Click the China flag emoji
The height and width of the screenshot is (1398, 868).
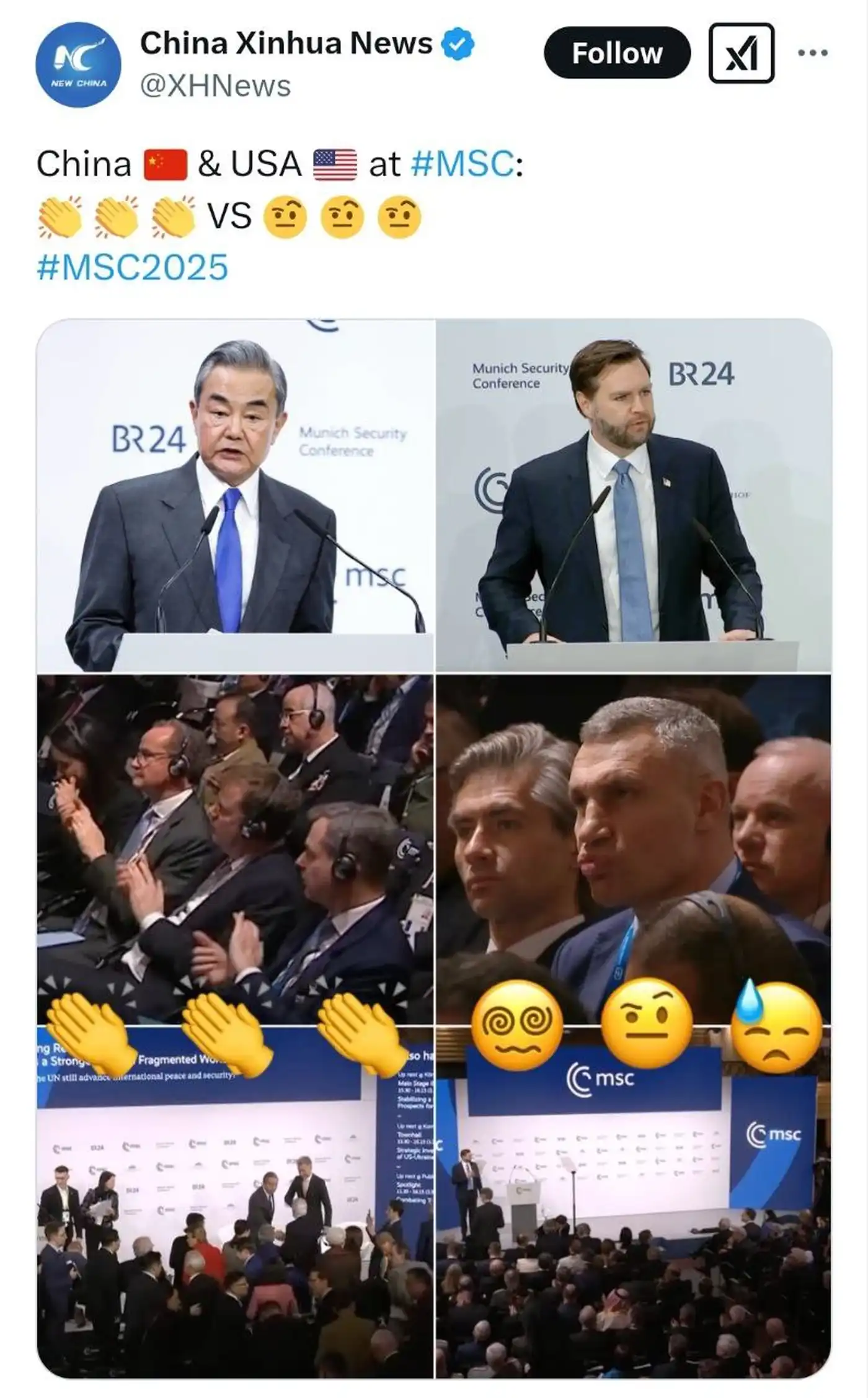click(166, 165)
